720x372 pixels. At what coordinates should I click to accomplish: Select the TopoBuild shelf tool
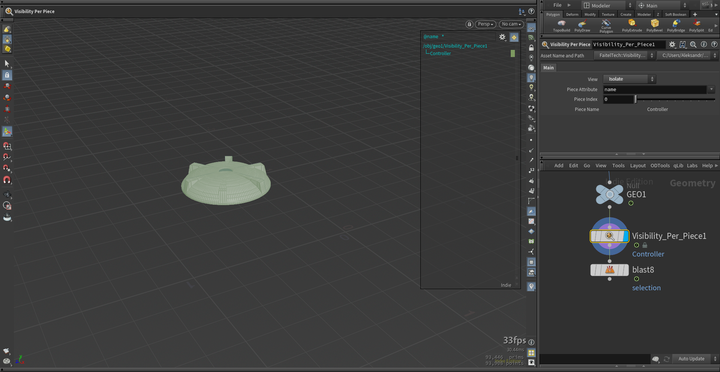pos(561,26)
